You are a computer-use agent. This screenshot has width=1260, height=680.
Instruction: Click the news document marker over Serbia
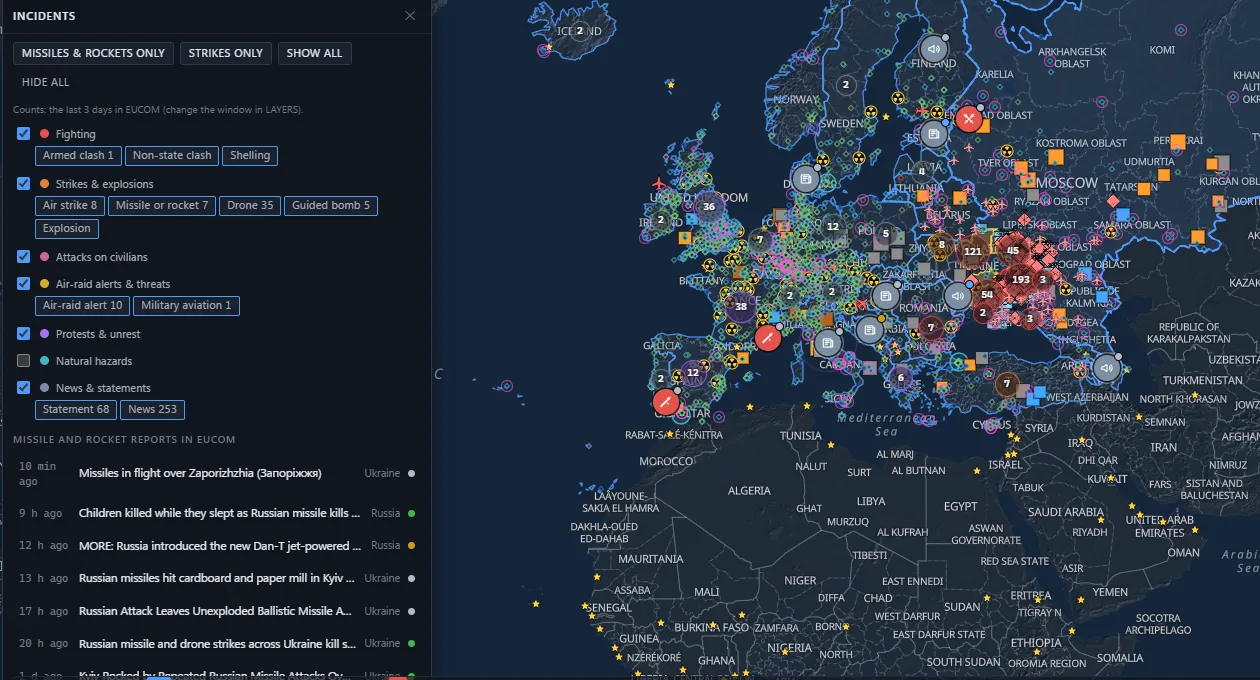tap(870, 329)
